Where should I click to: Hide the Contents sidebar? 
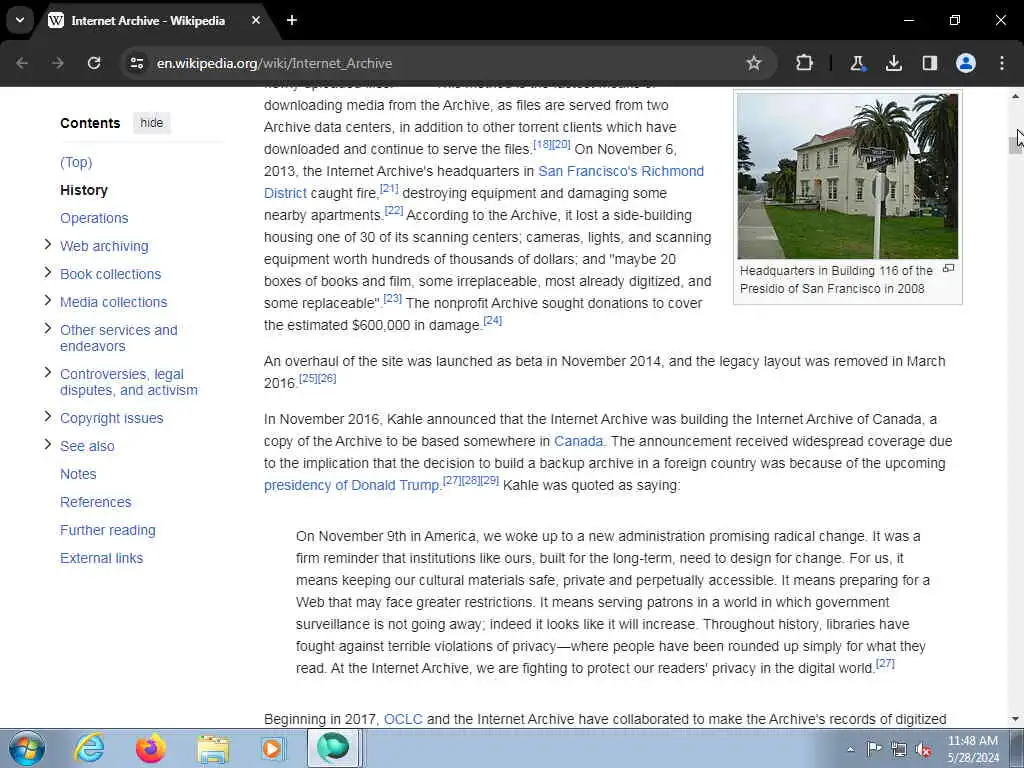click(152, 123)
